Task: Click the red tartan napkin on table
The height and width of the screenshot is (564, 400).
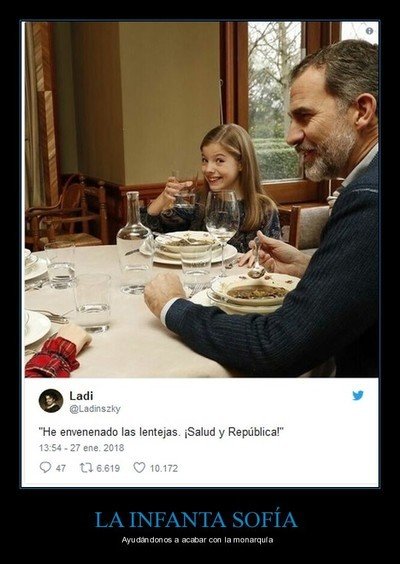Action: pyautogui.click(x=53, y=358)
